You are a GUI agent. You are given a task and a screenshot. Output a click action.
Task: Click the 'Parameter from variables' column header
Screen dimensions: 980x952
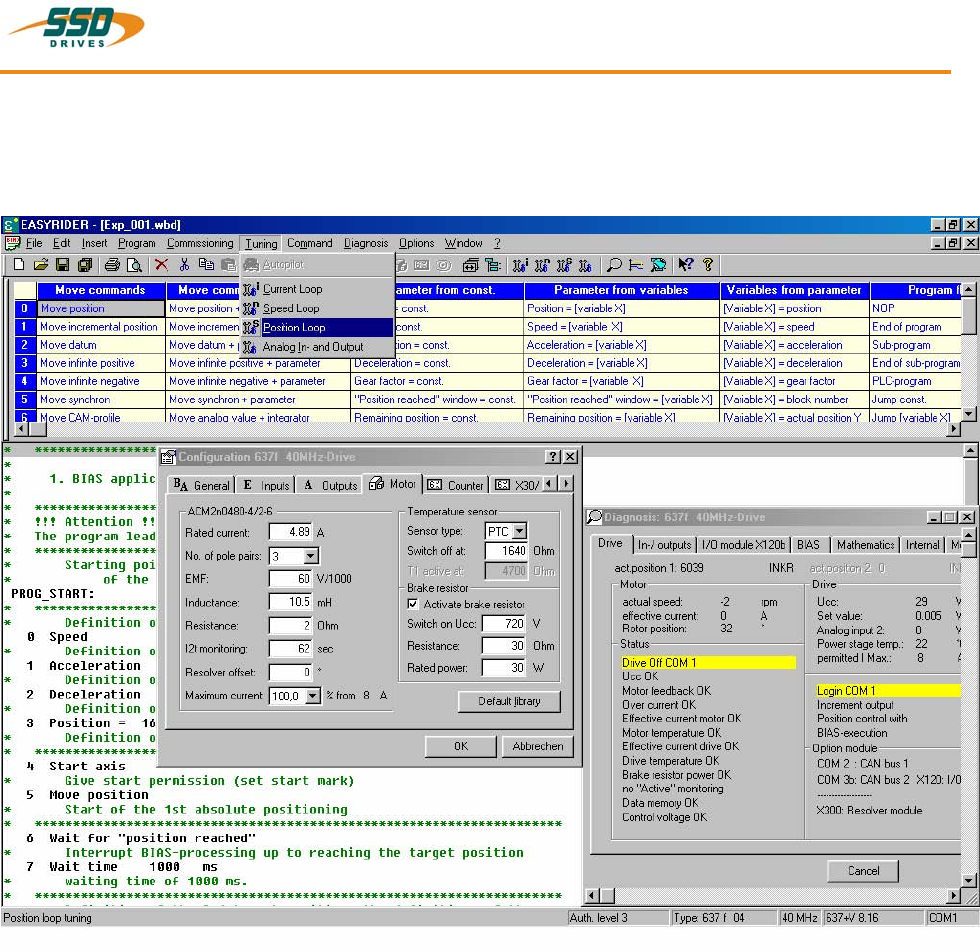tap(621, 290)
